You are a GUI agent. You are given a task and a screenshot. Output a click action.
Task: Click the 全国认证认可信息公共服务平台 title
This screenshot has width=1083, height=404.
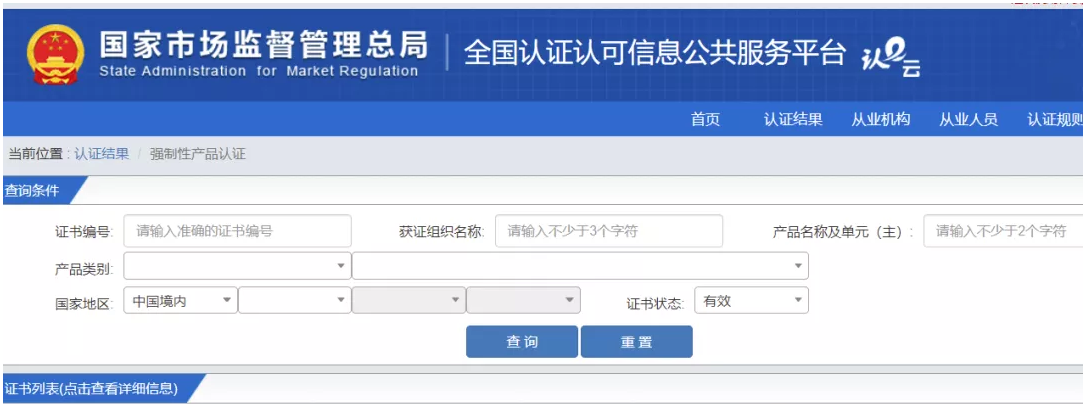[x=655, y=53]
